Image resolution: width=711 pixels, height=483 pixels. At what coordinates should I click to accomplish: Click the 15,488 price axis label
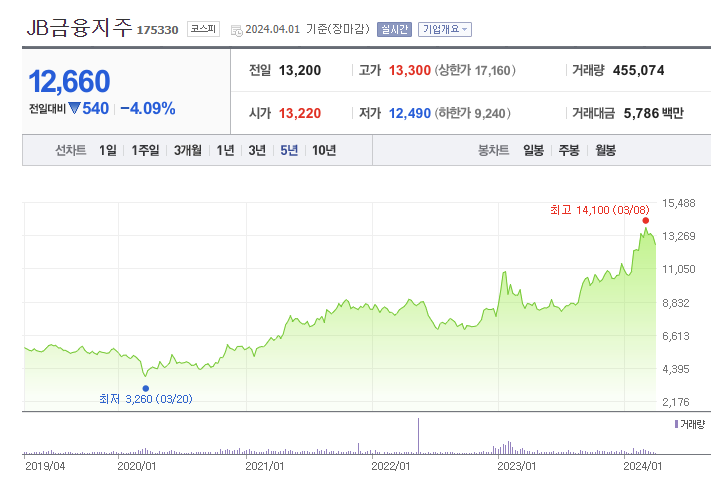[679, 203]
